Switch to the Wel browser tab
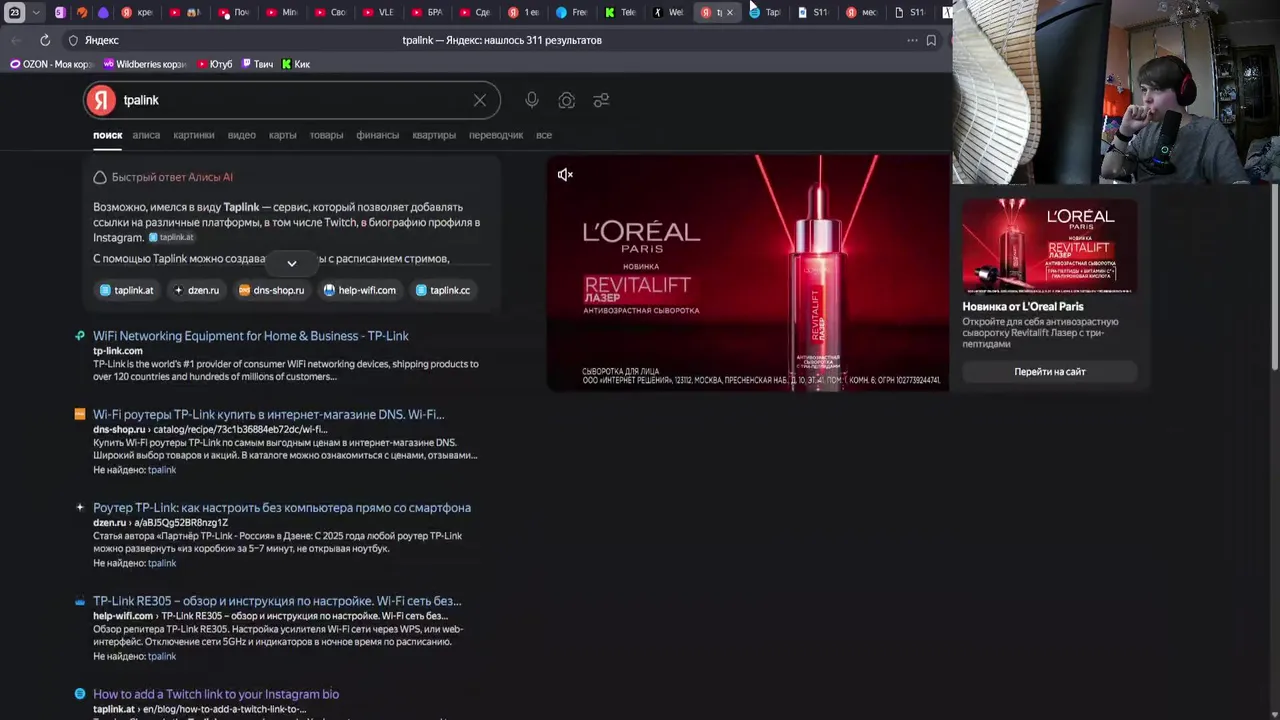The width and height of the screenshot is (1280, 720). 668,13
